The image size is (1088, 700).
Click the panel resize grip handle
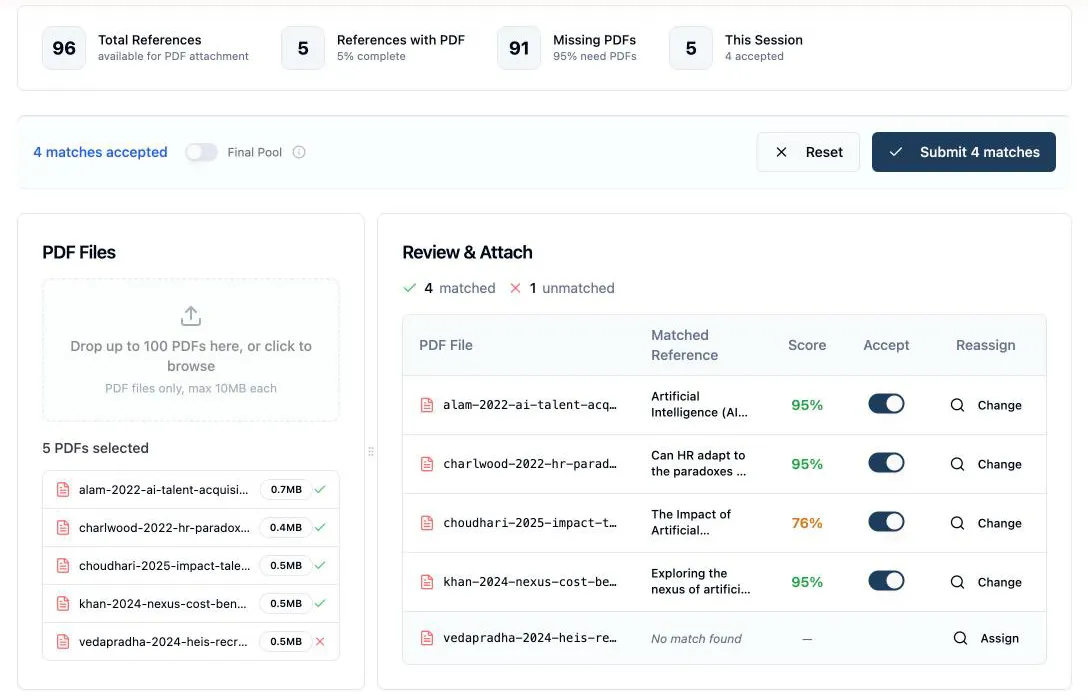tap(371, 452)
